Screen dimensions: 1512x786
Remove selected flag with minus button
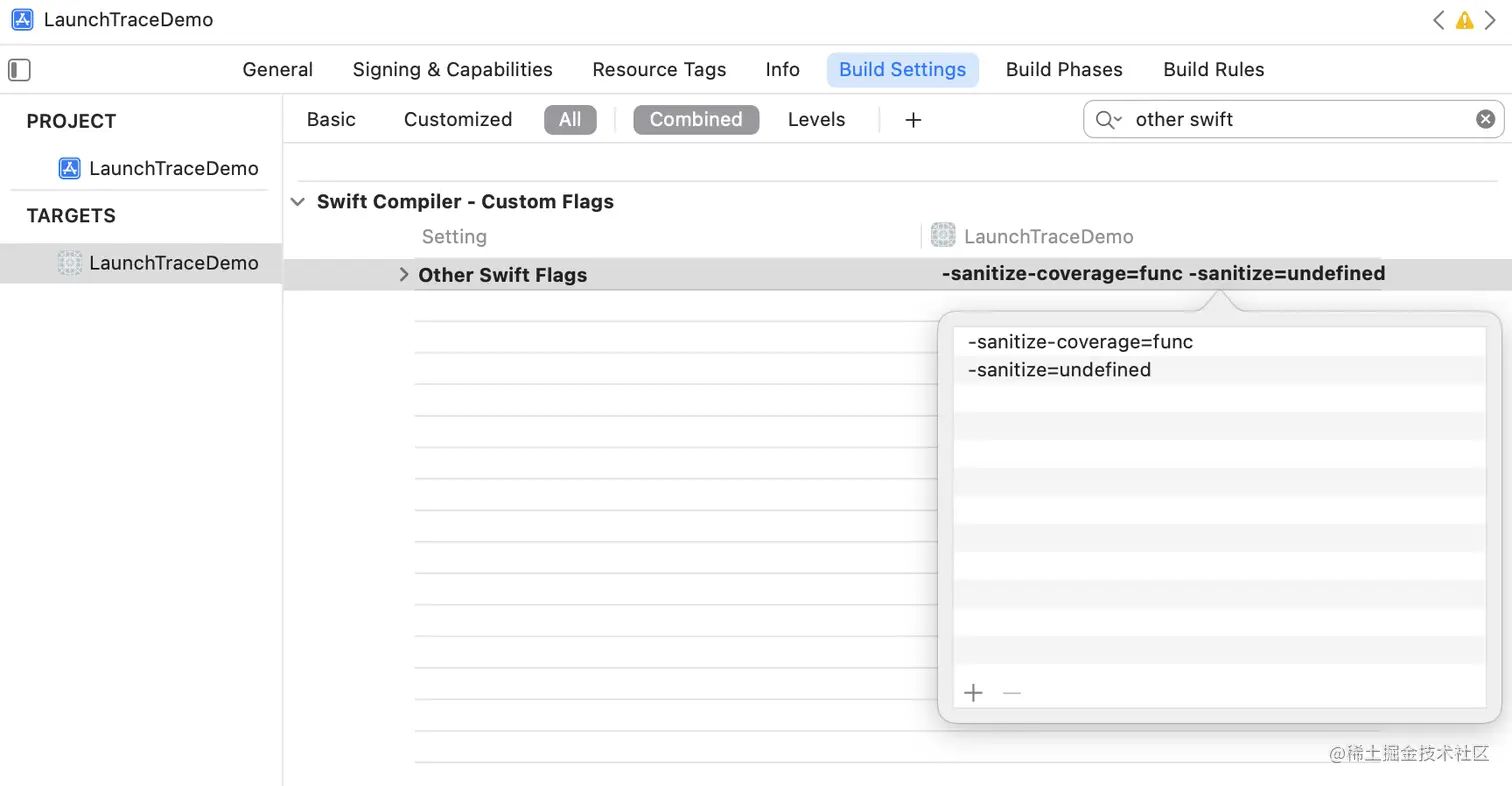tap(1012, 693)
